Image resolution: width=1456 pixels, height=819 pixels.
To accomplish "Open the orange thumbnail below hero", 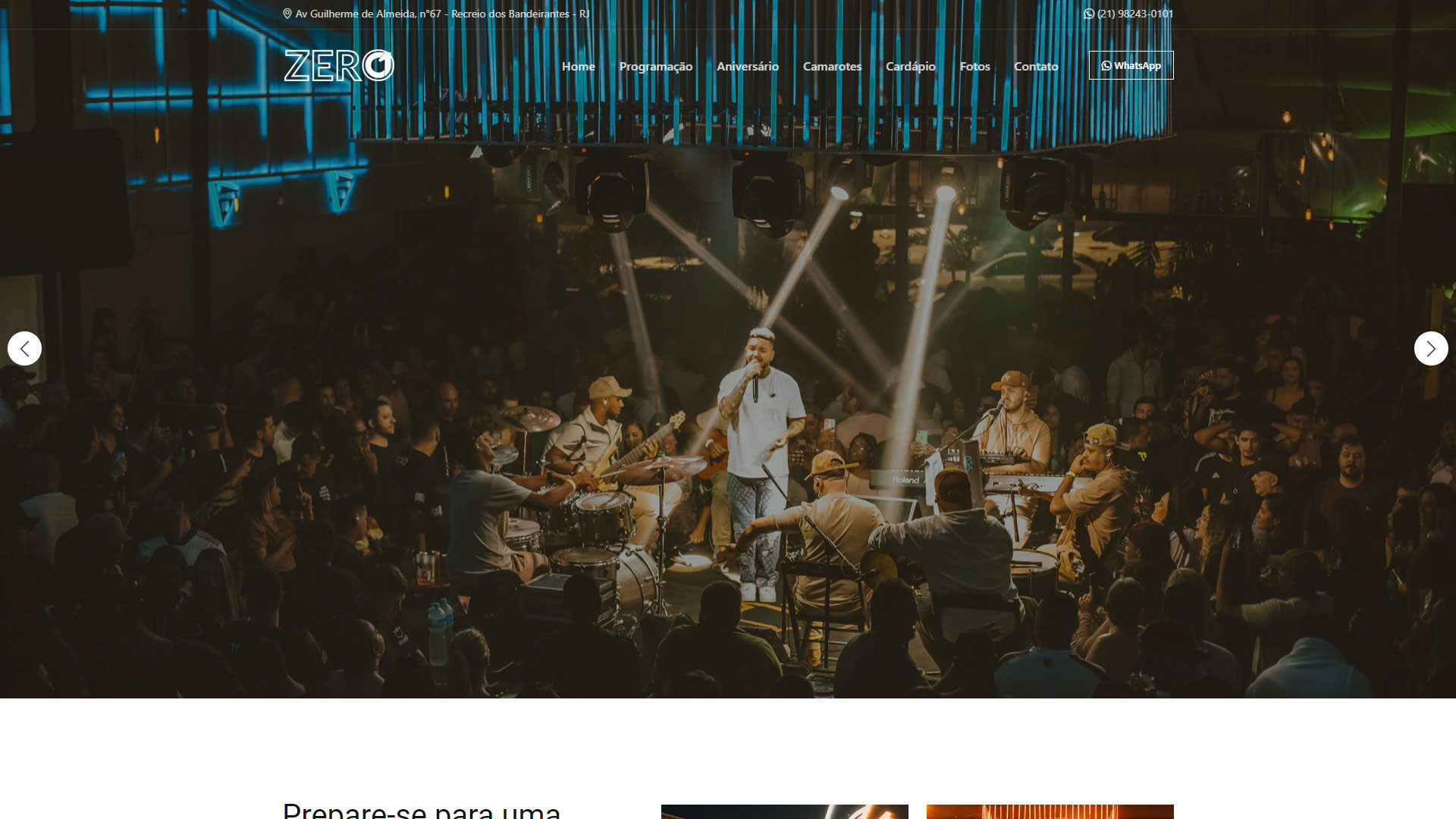I will pos(1050,811).
